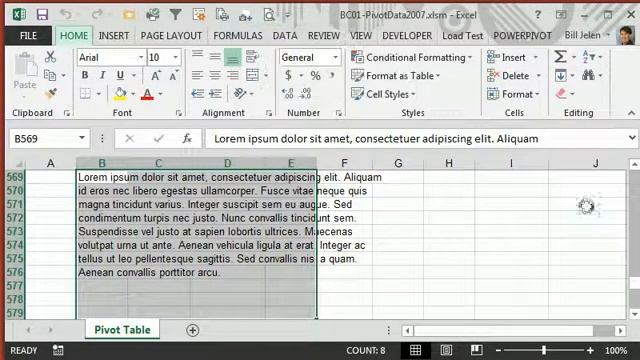This screenshot has height=360, width=640.
Task: Apply percent style format
Action: pyautogui.click(x=316, y=76)
